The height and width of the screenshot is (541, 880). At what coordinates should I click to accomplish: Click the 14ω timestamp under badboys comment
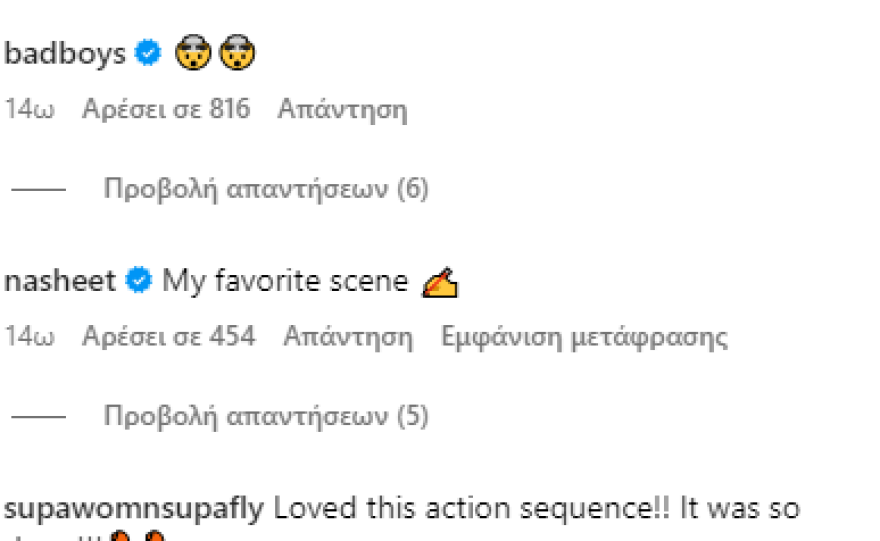click(29, 109)
